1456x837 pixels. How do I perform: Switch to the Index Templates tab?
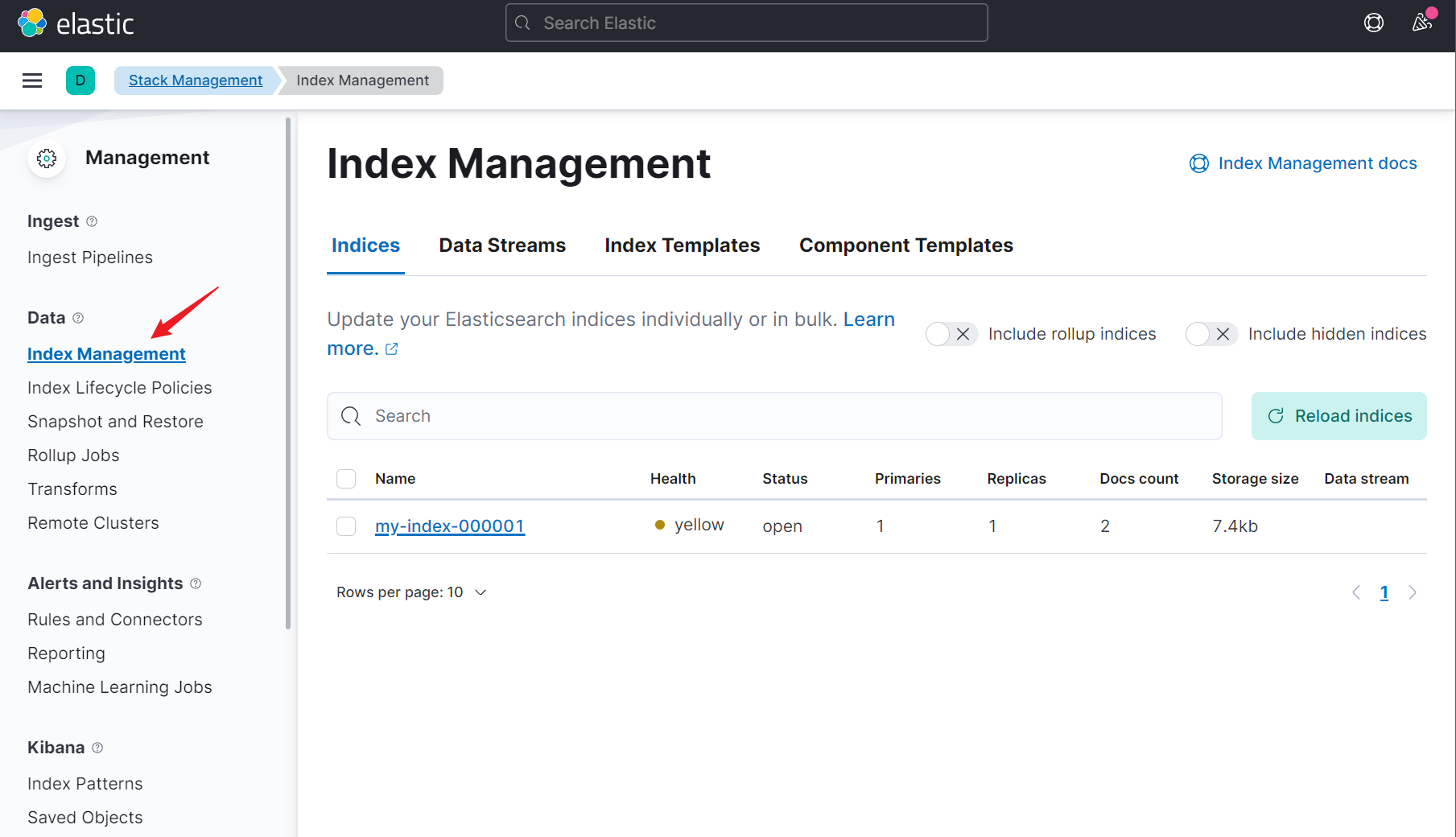[683, 245]
